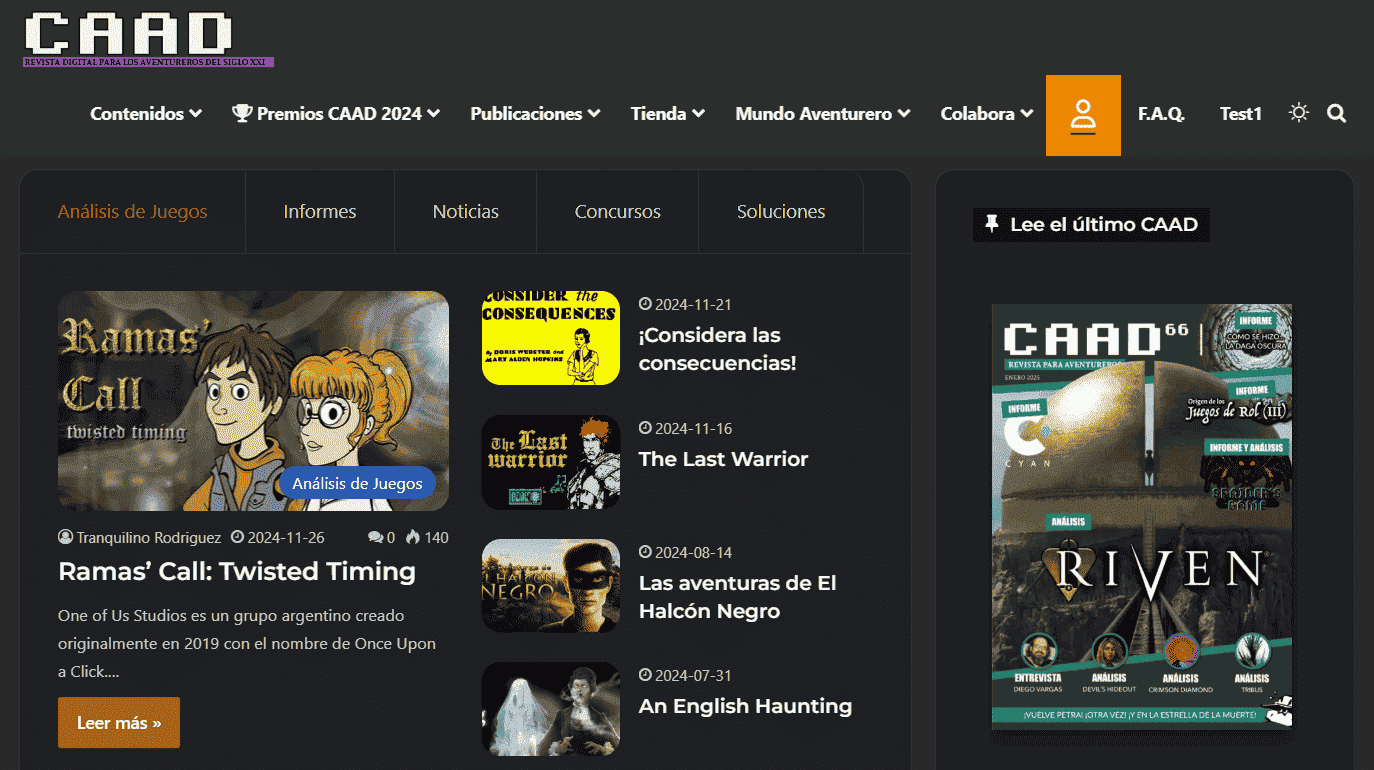Select the Soluciones tab
This screenshot has height=770, width=1374.
click(x=780, y=212)
